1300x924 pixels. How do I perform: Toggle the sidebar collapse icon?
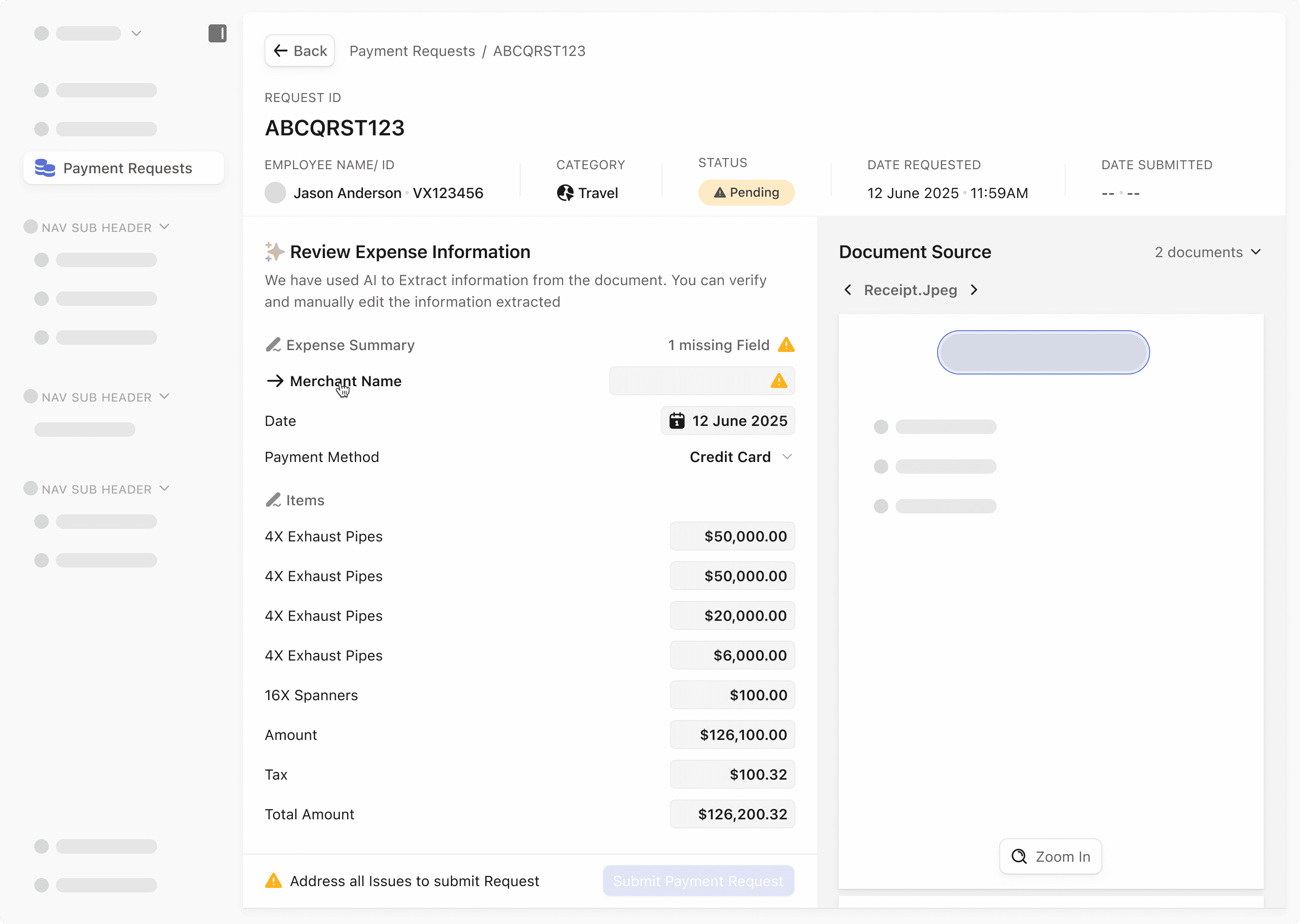pos(217,33)
